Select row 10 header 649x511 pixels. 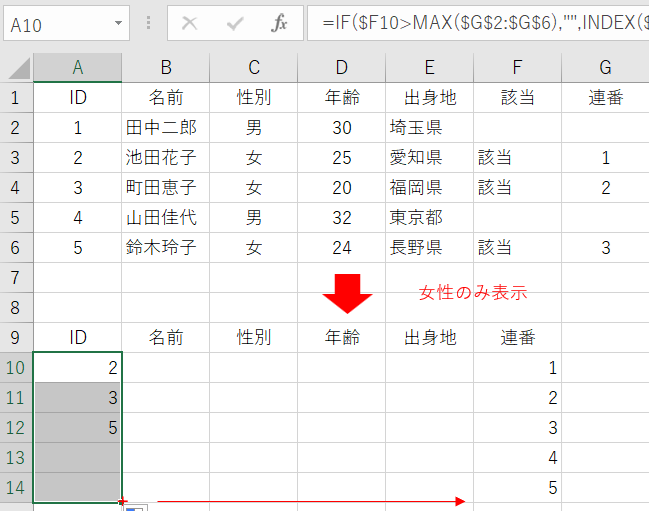(16, 367)
